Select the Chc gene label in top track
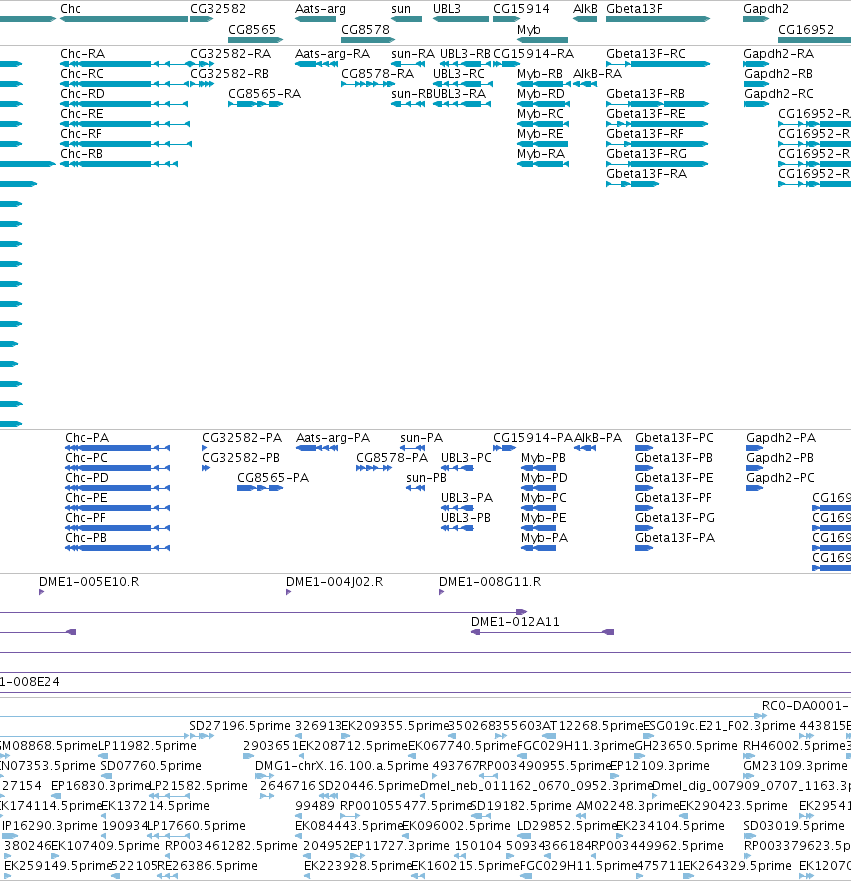The height and width of the screenshot is (881, 851). click(70, 9)
